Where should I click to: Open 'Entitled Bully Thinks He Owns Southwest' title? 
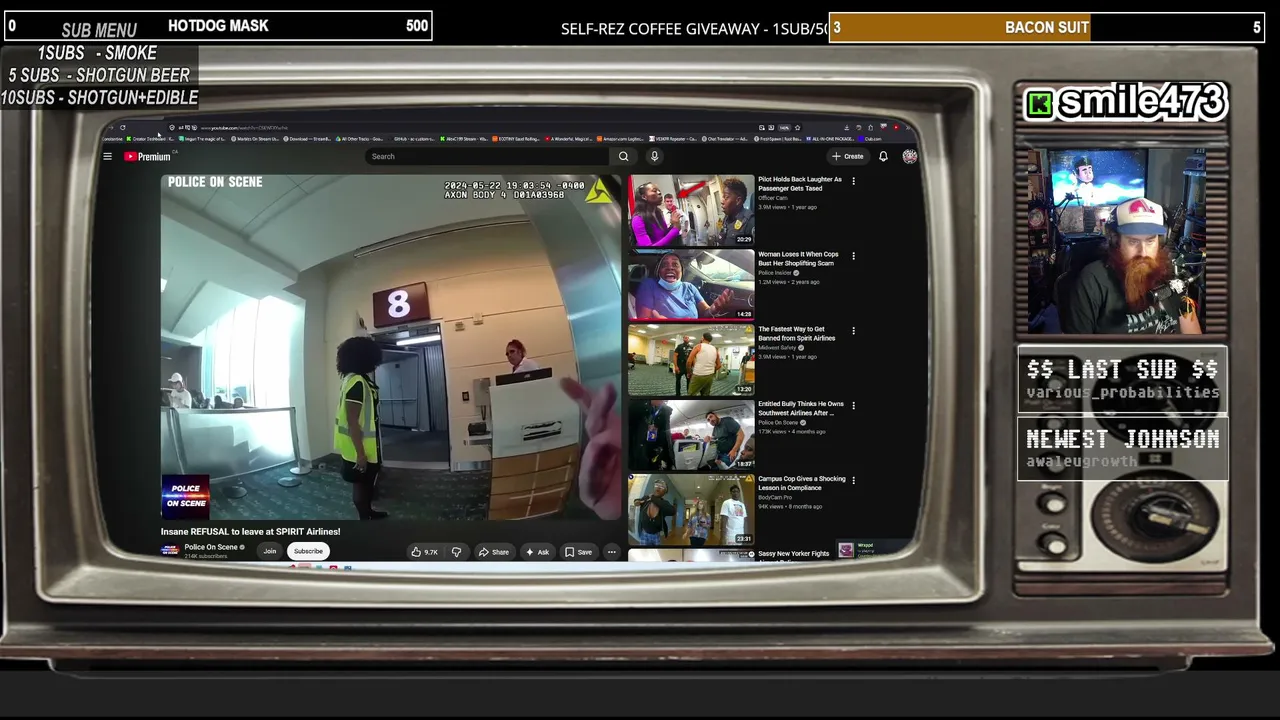[801, 409]
